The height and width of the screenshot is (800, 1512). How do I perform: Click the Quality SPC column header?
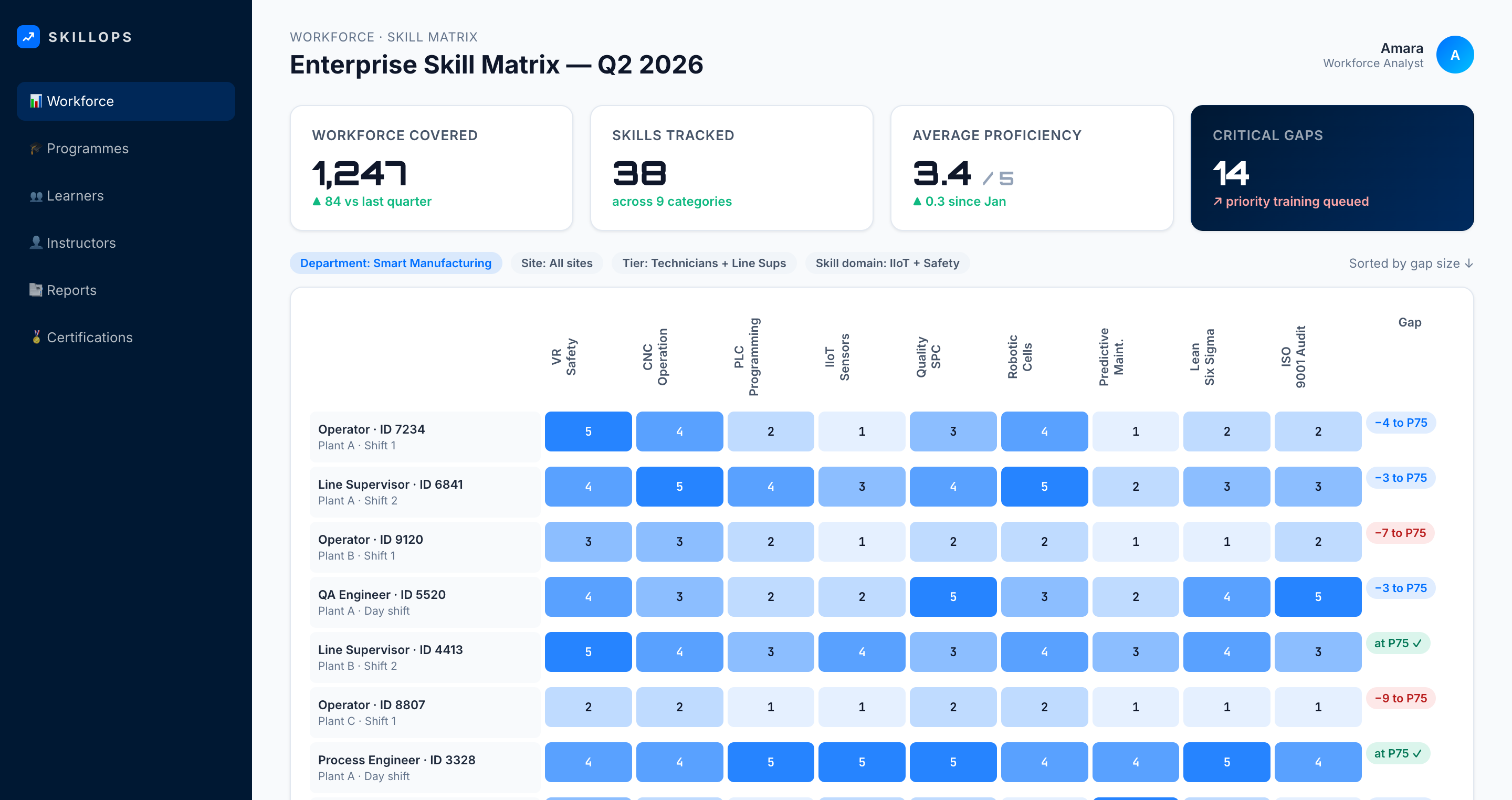click(929, 356)
